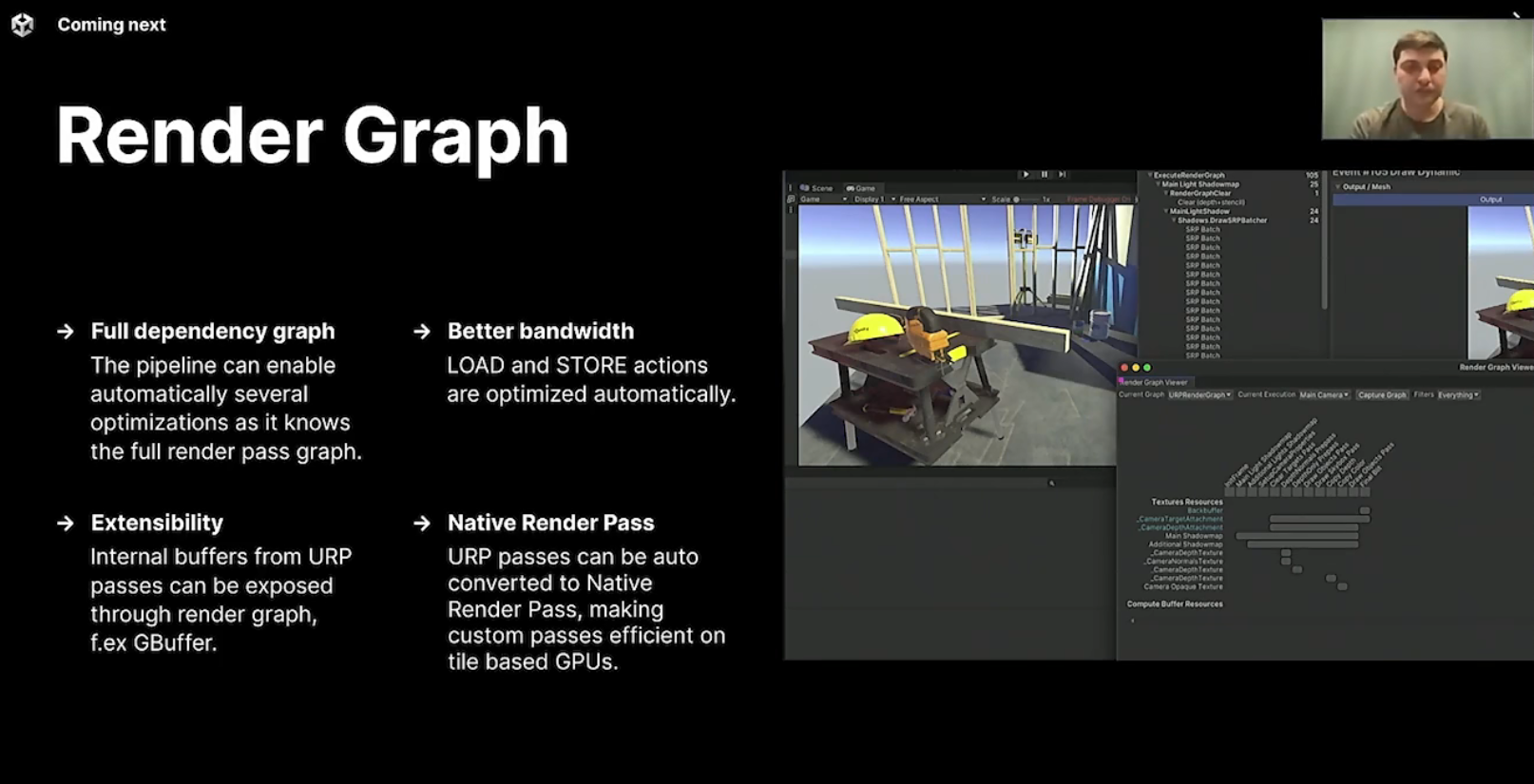This screenshot has height=784, width=1534.
Task: Click the Textures Resources heading
Action: pyautogui.click(x=1187, y=502)
